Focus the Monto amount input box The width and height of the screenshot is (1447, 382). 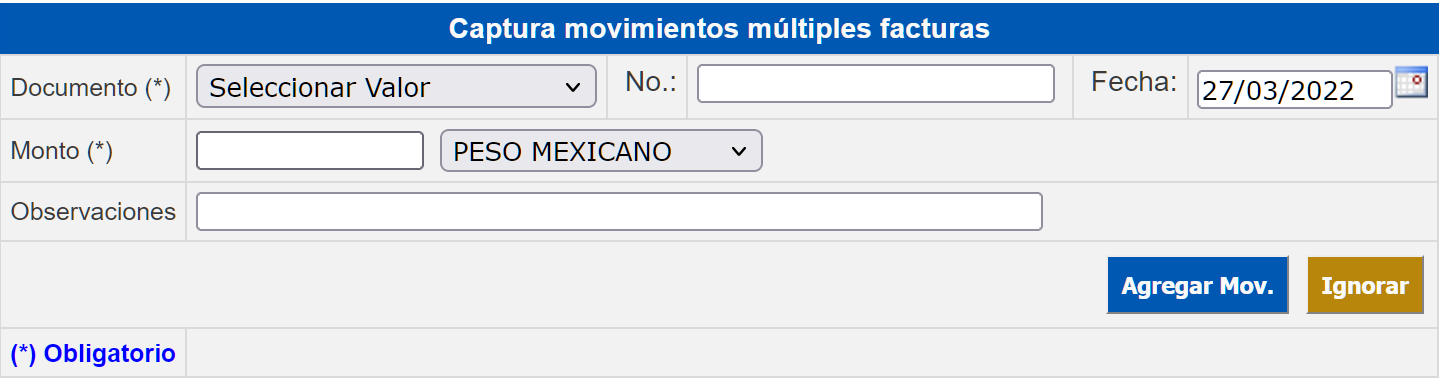[x=310, y=151]
